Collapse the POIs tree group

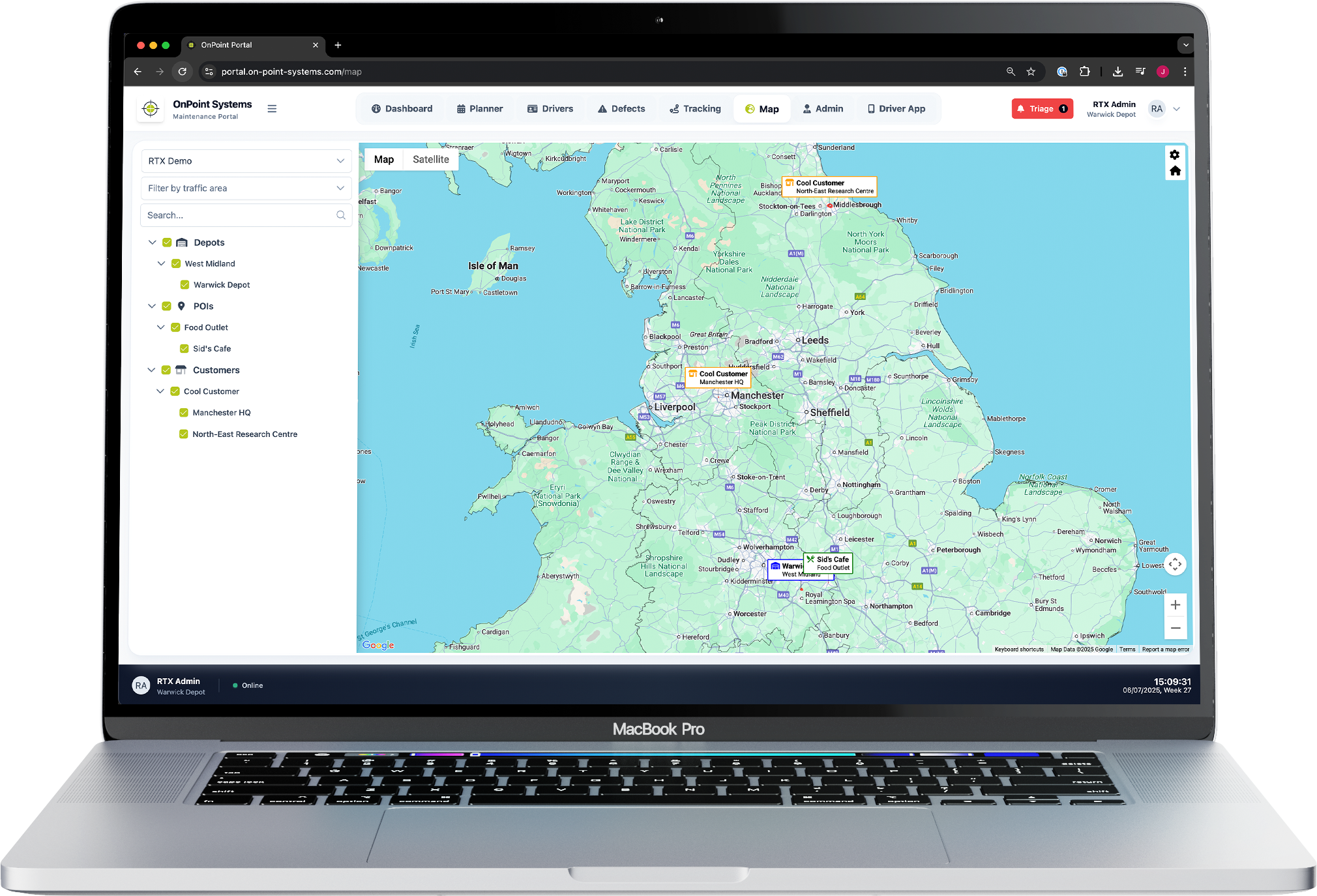[152, 306]
